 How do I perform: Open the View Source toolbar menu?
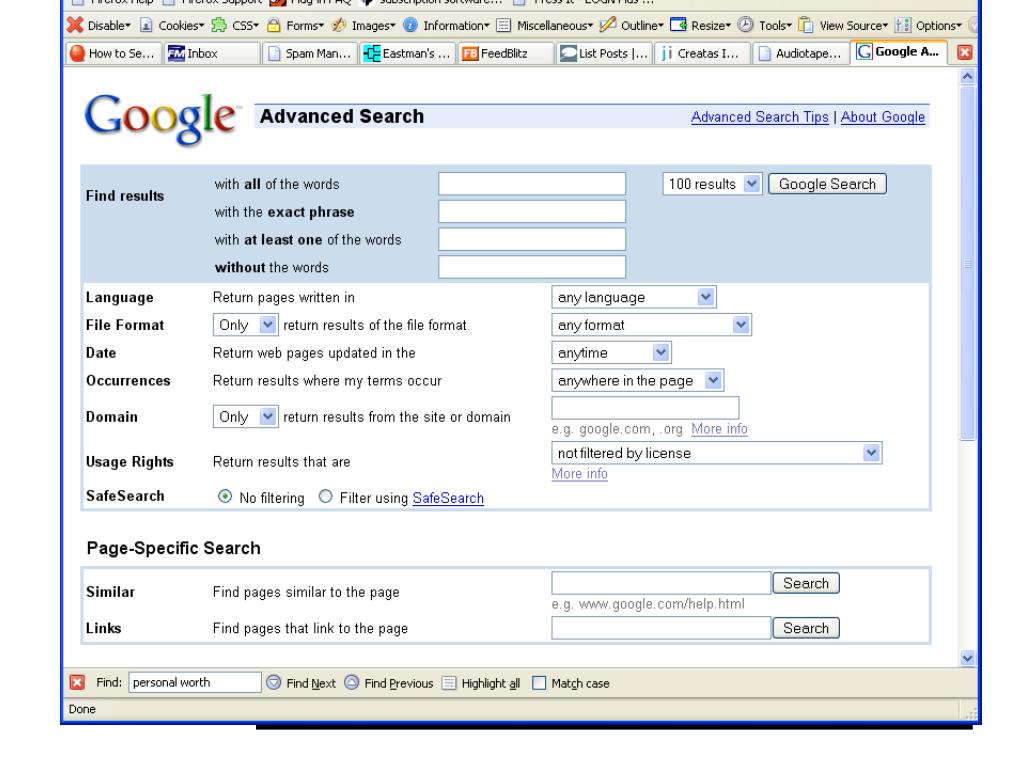[x=844, y=25]
